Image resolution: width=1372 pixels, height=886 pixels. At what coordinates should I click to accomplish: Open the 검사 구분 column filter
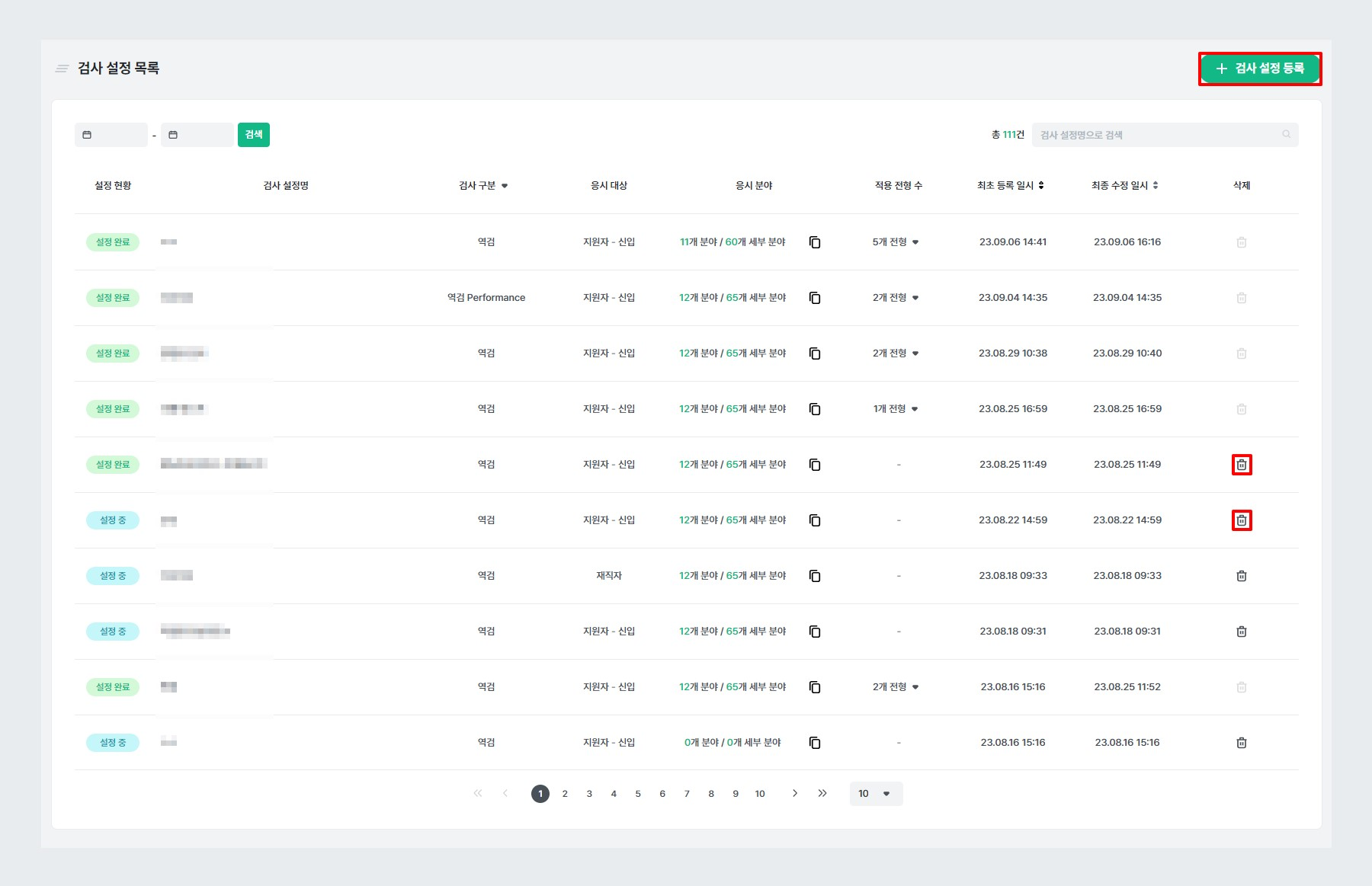pyautogui.click(x=505, y=186)
